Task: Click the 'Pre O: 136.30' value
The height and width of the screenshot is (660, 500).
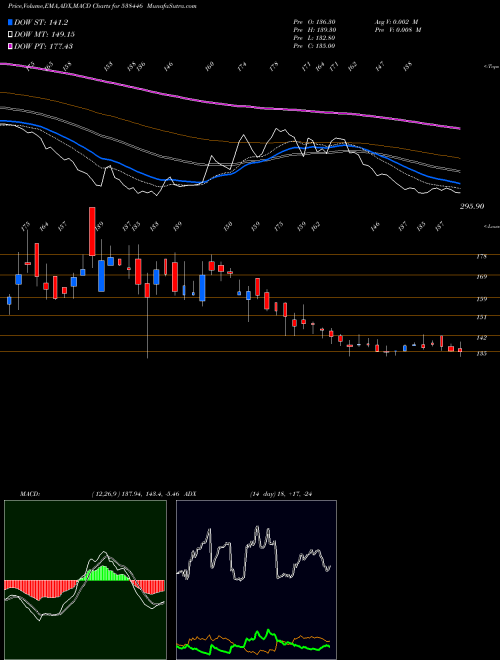Action: pyautogui.click(x=314, y=22)
